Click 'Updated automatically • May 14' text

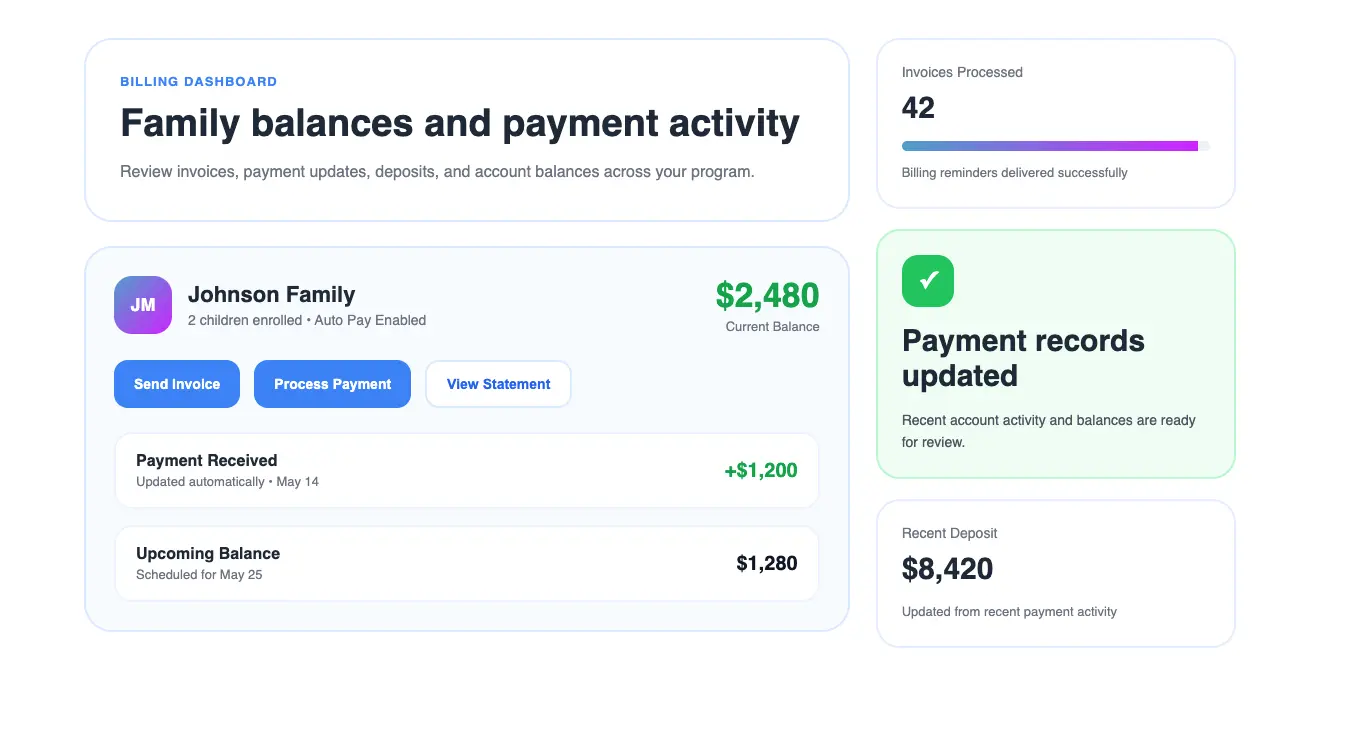pos(227,481)
